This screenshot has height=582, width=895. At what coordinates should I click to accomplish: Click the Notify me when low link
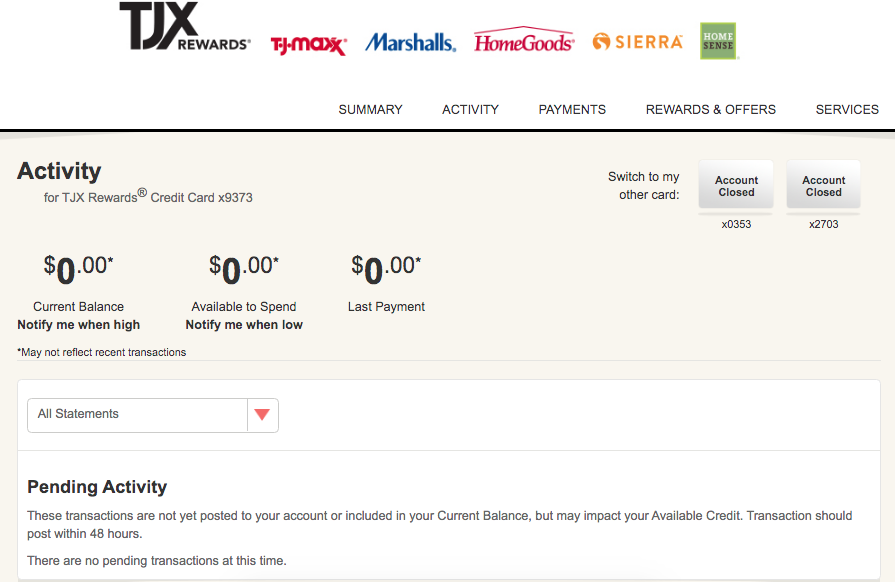point(244,325)
